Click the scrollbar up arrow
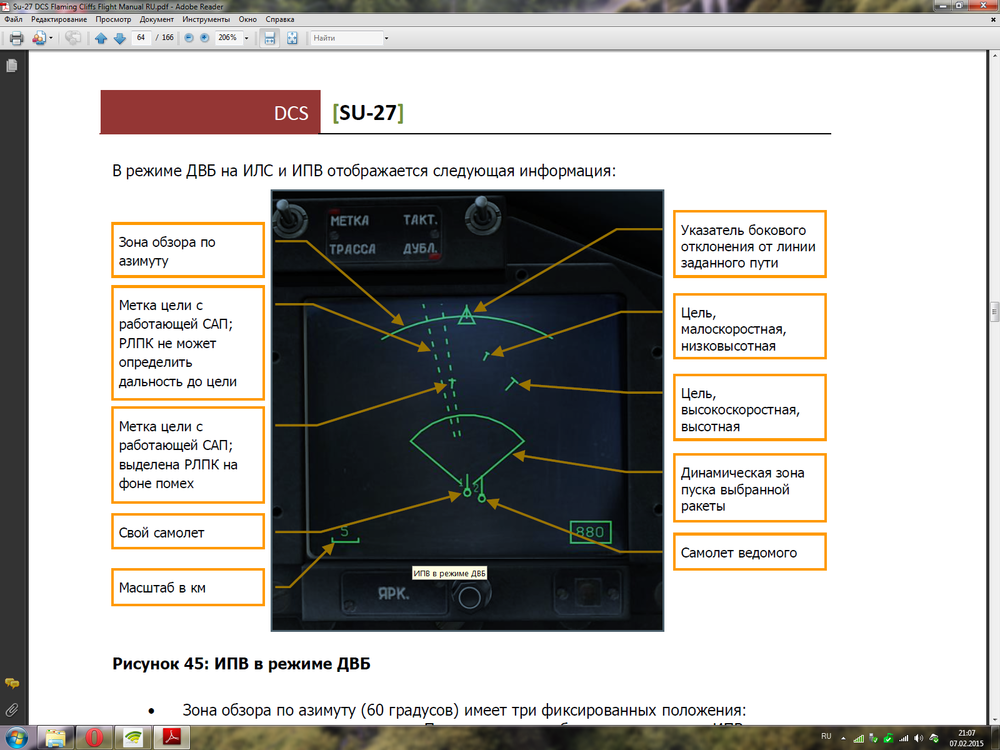The width and height of the screenshot is (1000, 750). [994, 55]
